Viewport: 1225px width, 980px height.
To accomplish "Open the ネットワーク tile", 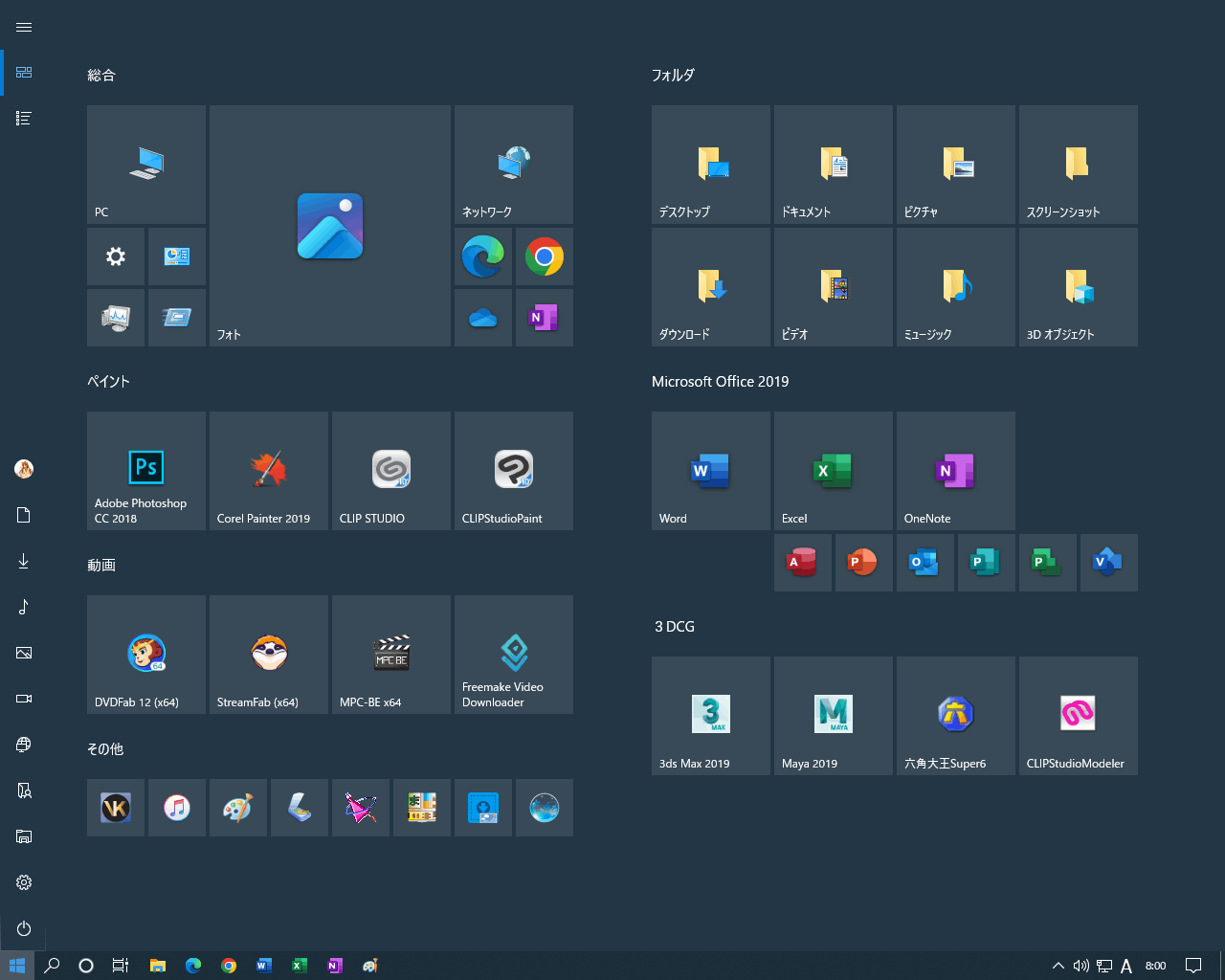I will pyautogui.click(x=514, y=165).
